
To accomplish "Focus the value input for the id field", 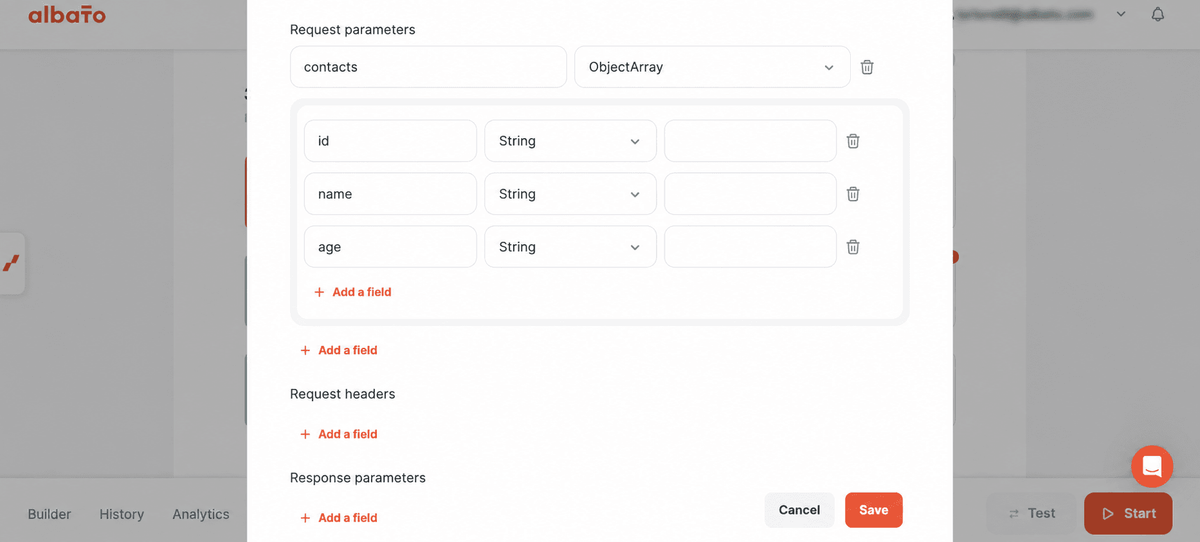I will (x=750, y=141).
